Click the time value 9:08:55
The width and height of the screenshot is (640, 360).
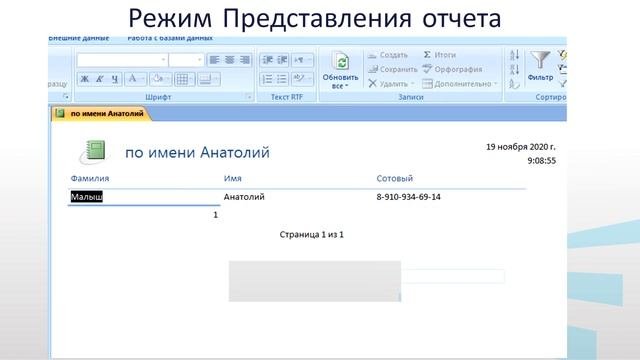click(542, 161)
